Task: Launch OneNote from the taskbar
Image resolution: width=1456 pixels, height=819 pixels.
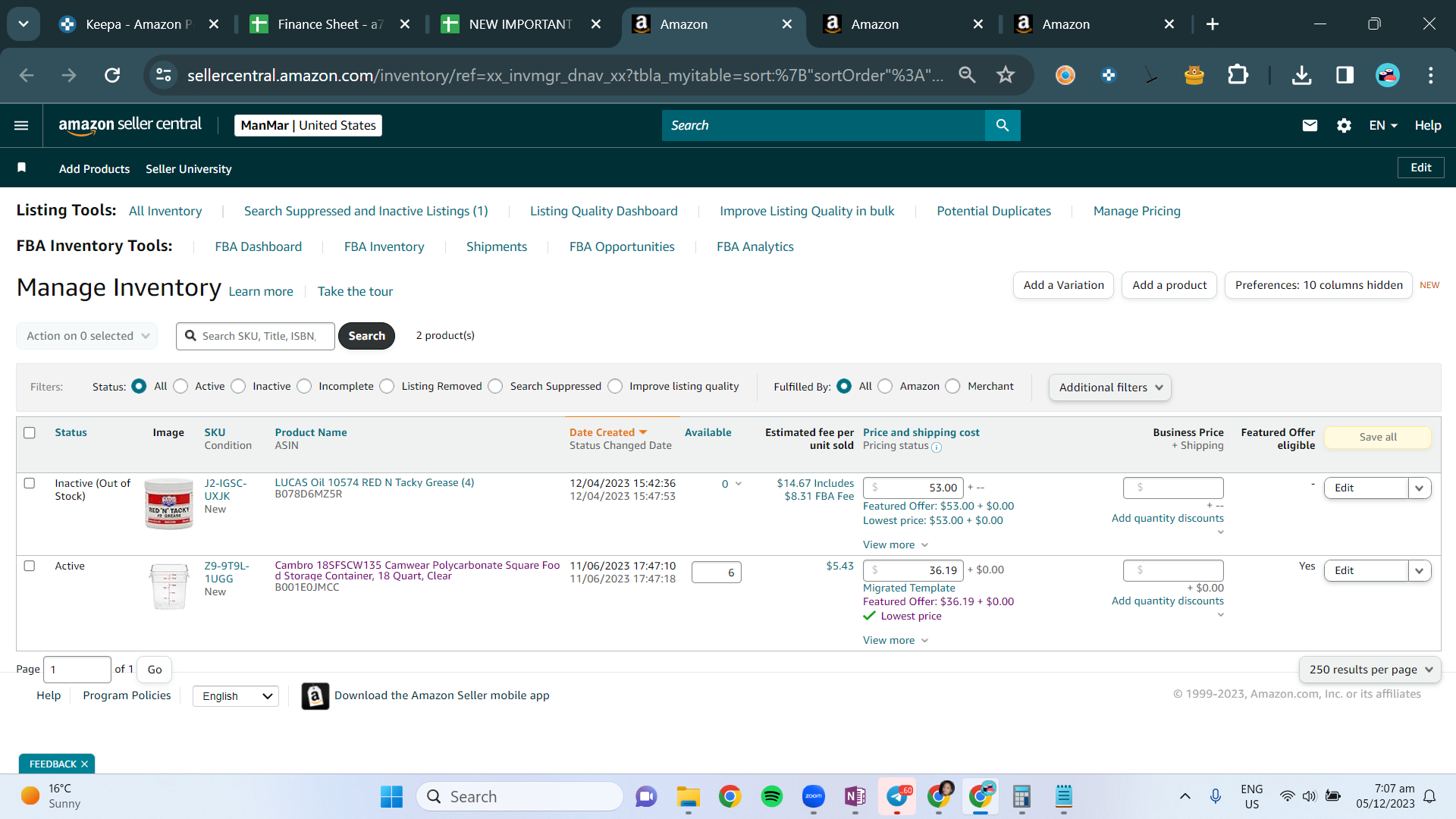Action: coord(855,796)
